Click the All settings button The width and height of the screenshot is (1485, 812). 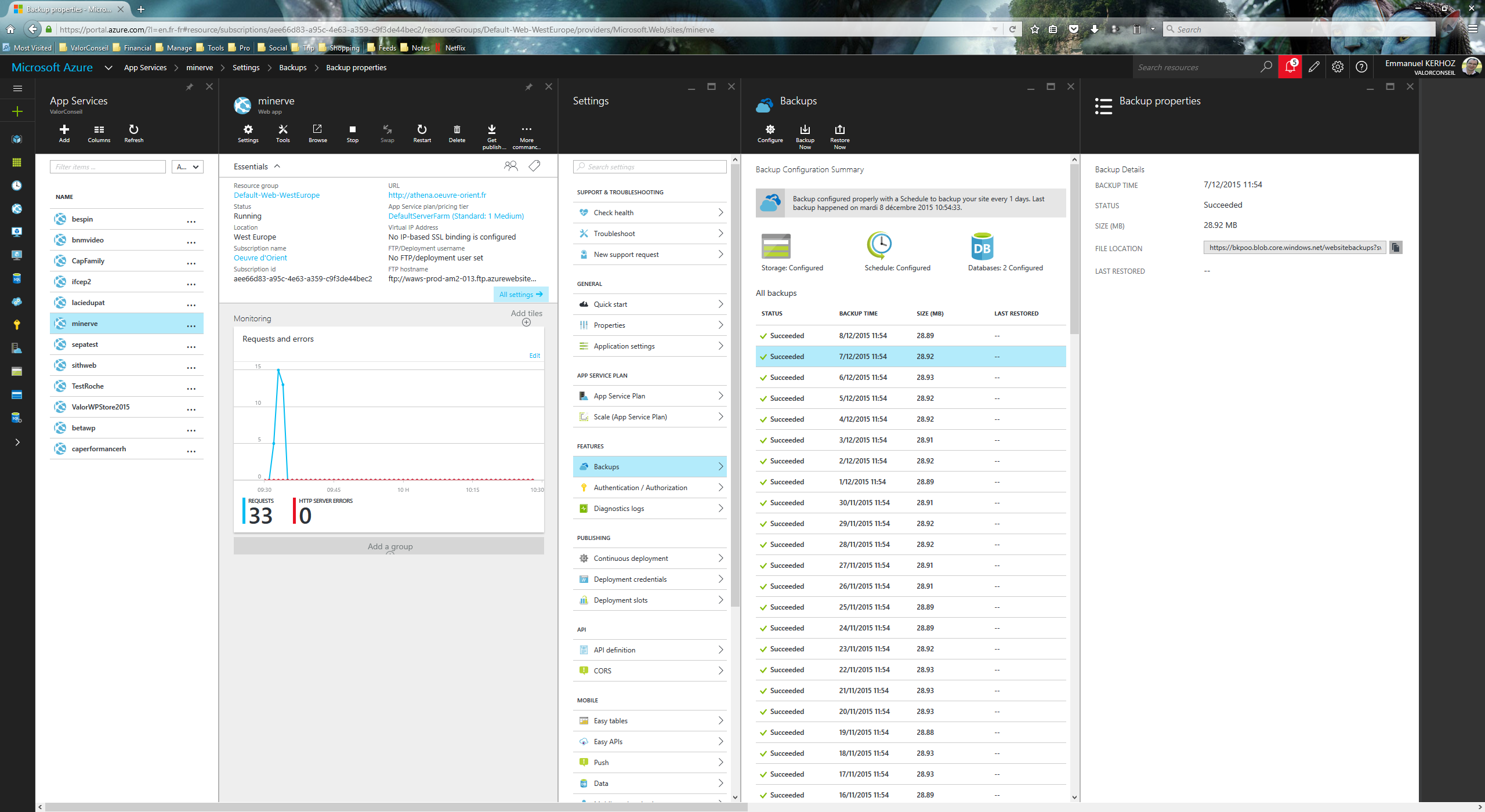pos(521,295)
